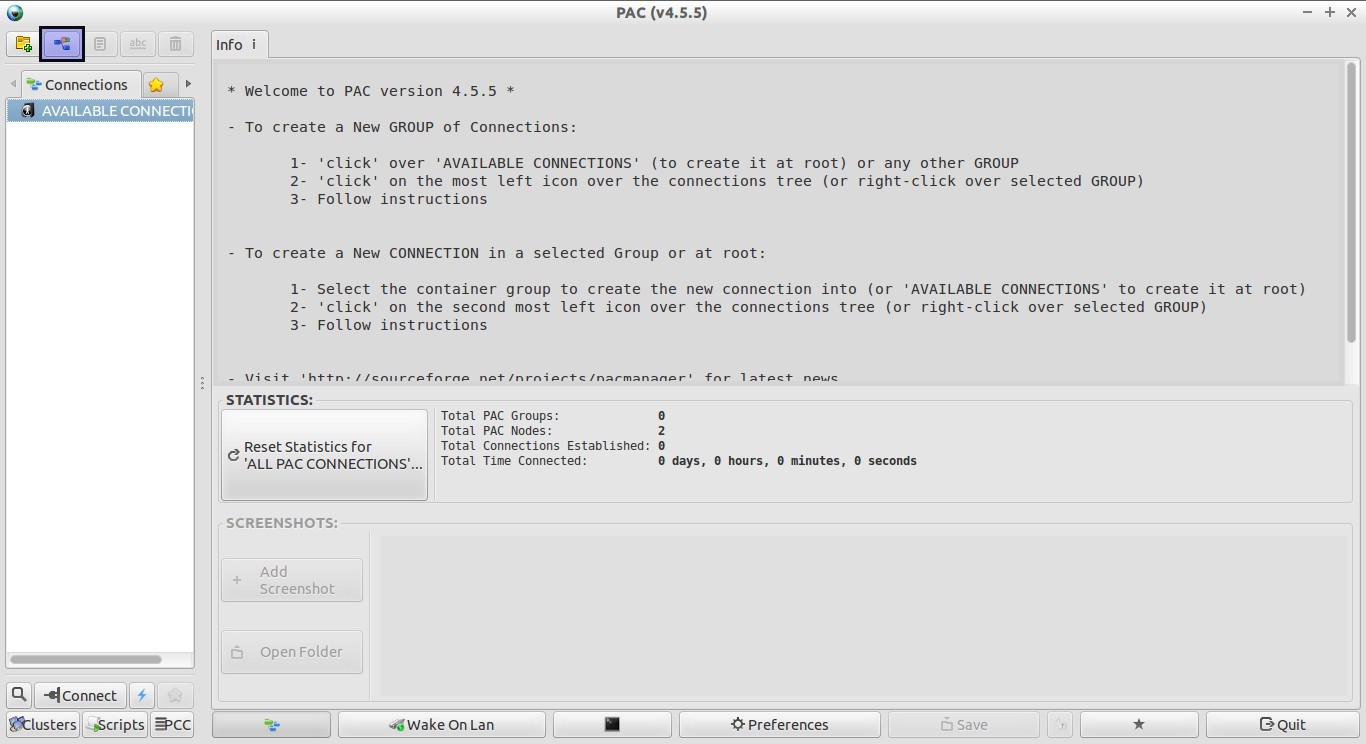Click Reset Statistics for ALL PAC CONNECTIONS

[x=324, y=455]
